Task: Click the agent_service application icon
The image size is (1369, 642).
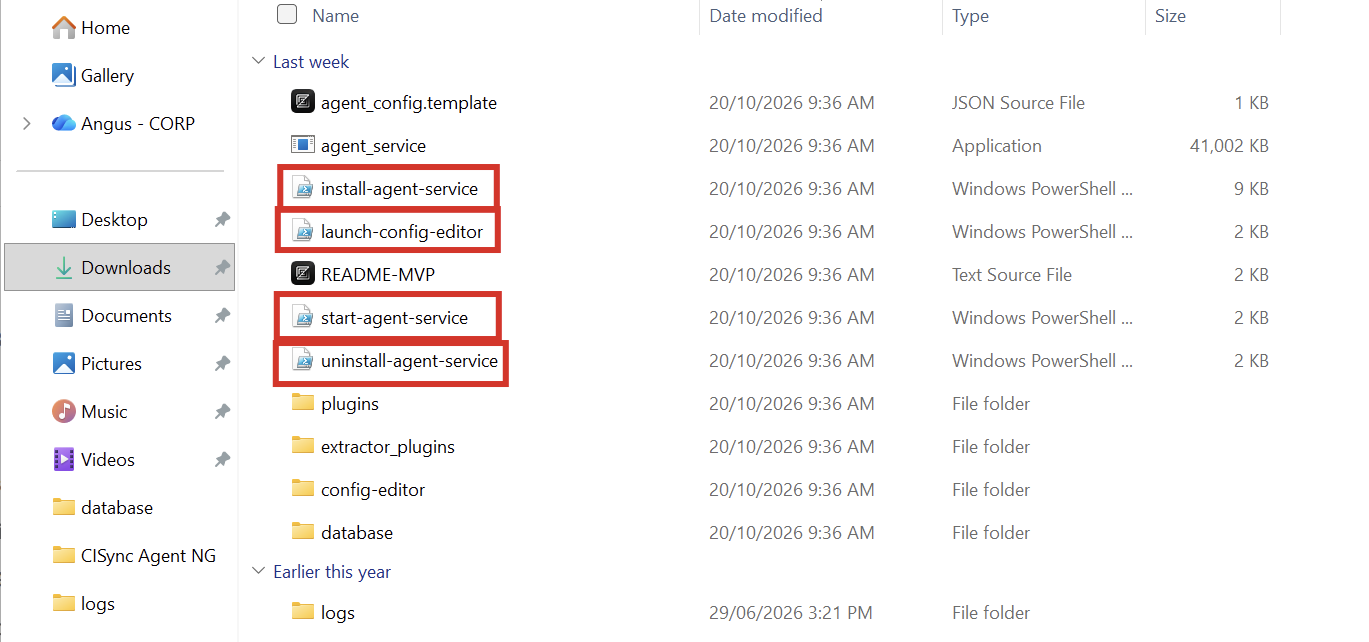Action: 303,145
